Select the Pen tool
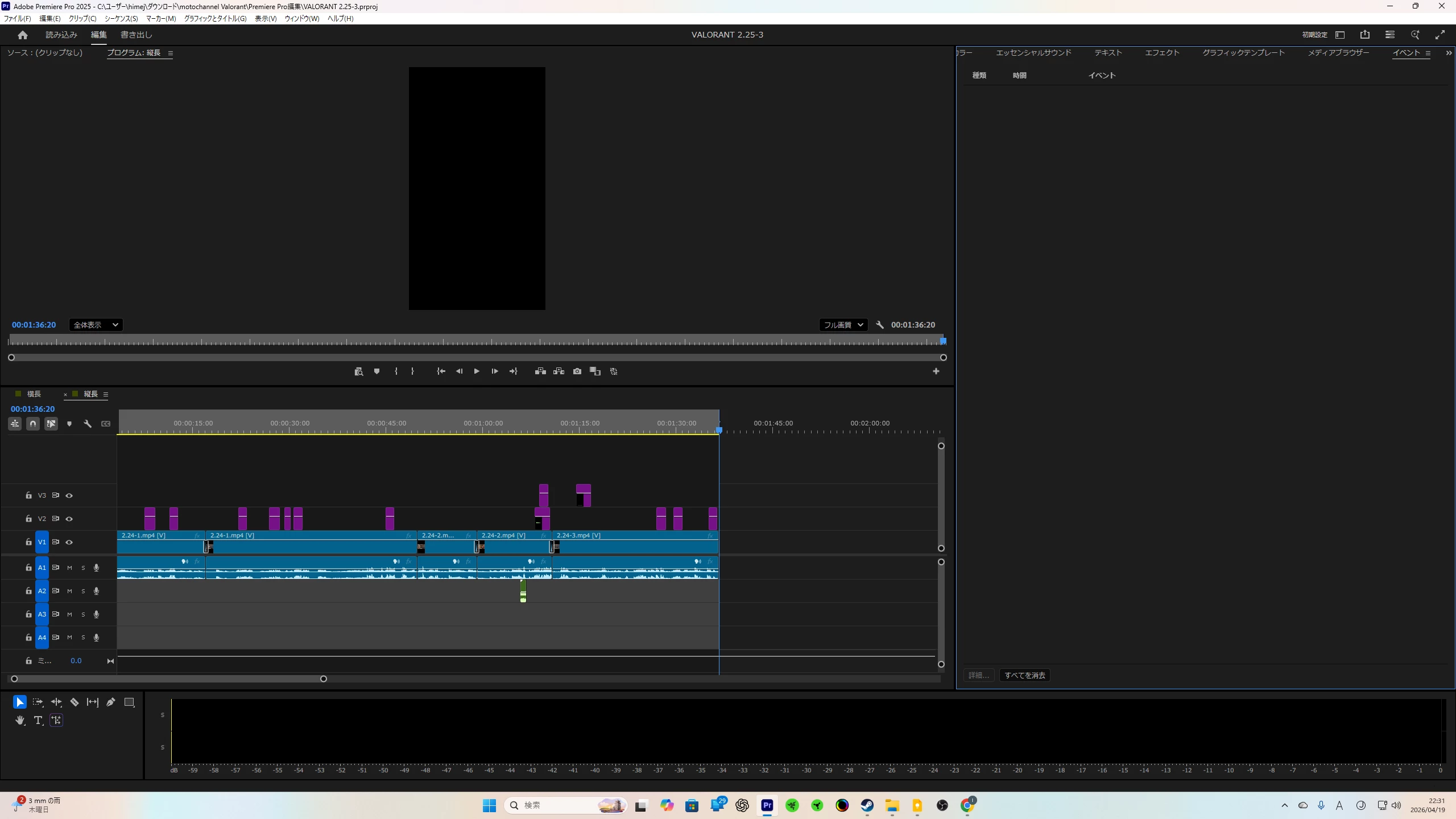This screenshot has width=1456, height=819. click(x=111, y=702)
